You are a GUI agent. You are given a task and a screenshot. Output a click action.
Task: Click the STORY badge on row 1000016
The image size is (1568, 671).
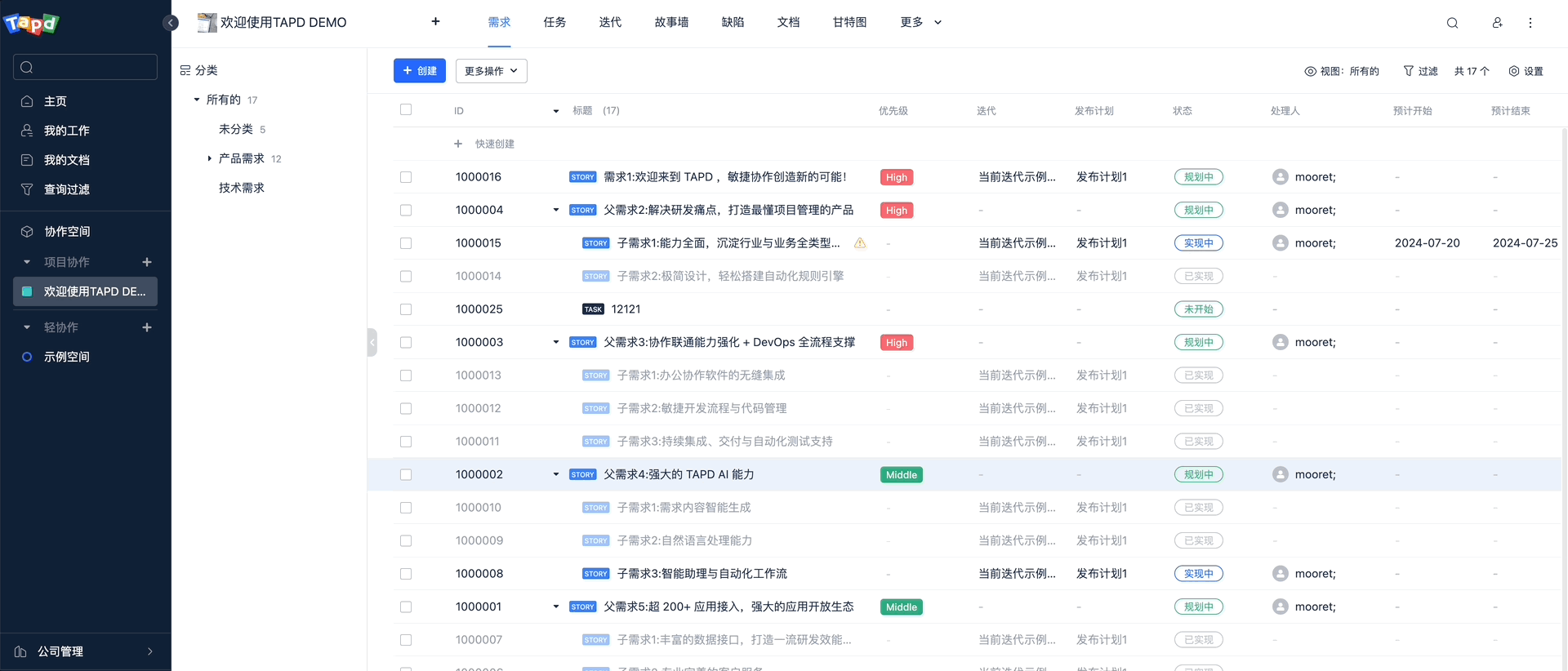582,177
